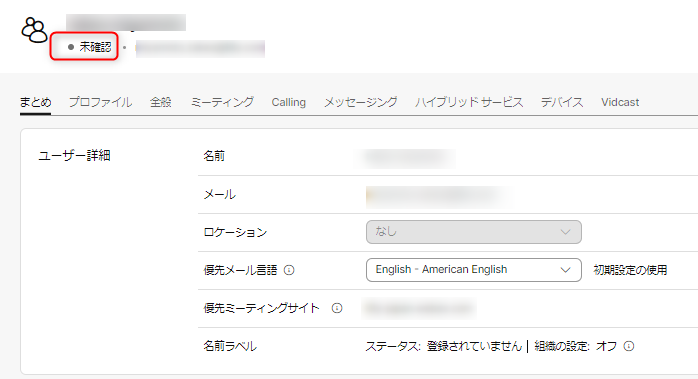Open the ミーティング tab

pos(222,102)
